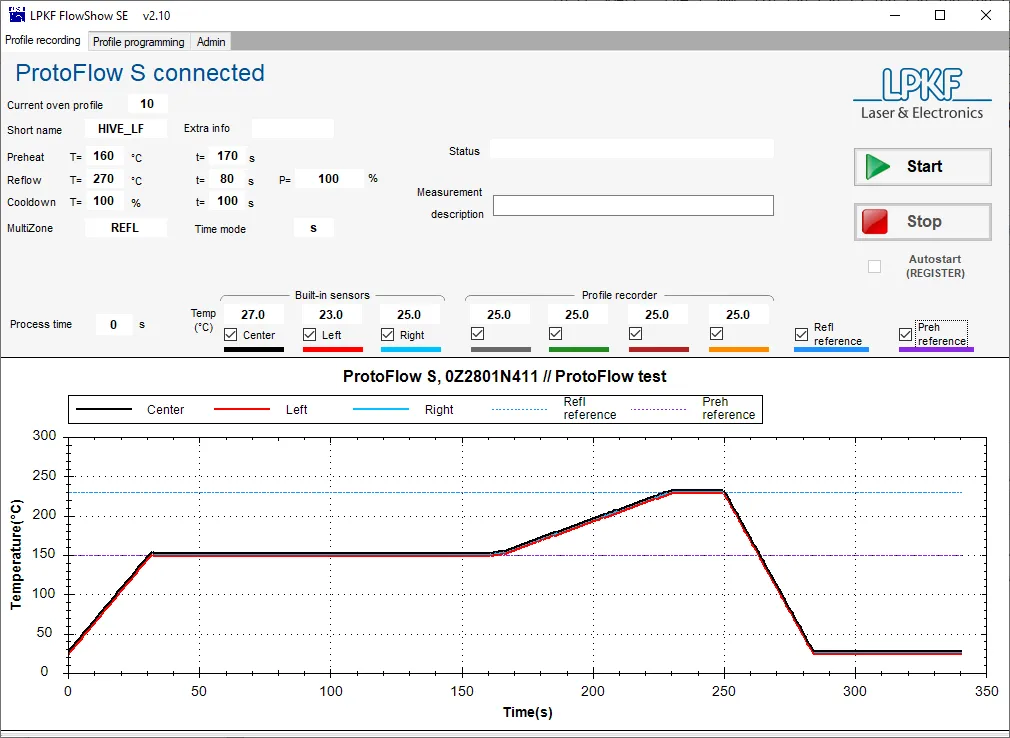Viewport: 1010px width, 738px height.
Task: Click the black Center color bar
Action: (x=254, y=350)
